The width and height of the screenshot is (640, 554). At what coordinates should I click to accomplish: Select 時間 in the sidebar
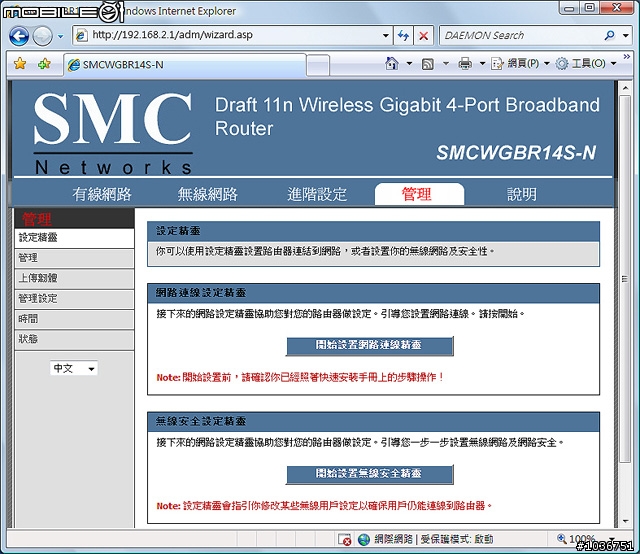pos(74,319)
